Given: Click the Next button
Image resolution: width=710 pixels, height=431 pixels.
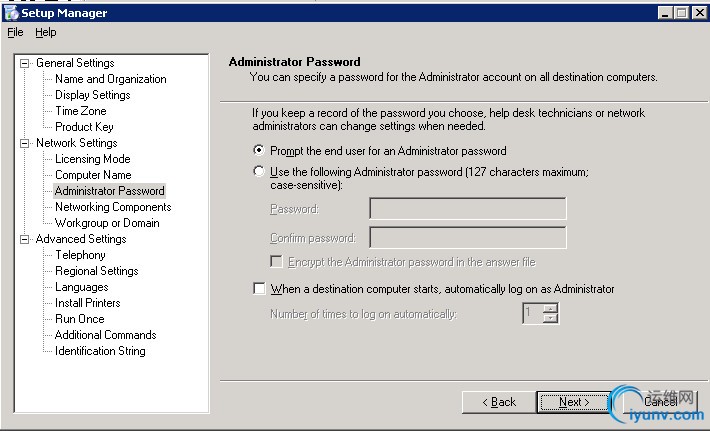Looking at the screenshot, I should tap(573, 401).
